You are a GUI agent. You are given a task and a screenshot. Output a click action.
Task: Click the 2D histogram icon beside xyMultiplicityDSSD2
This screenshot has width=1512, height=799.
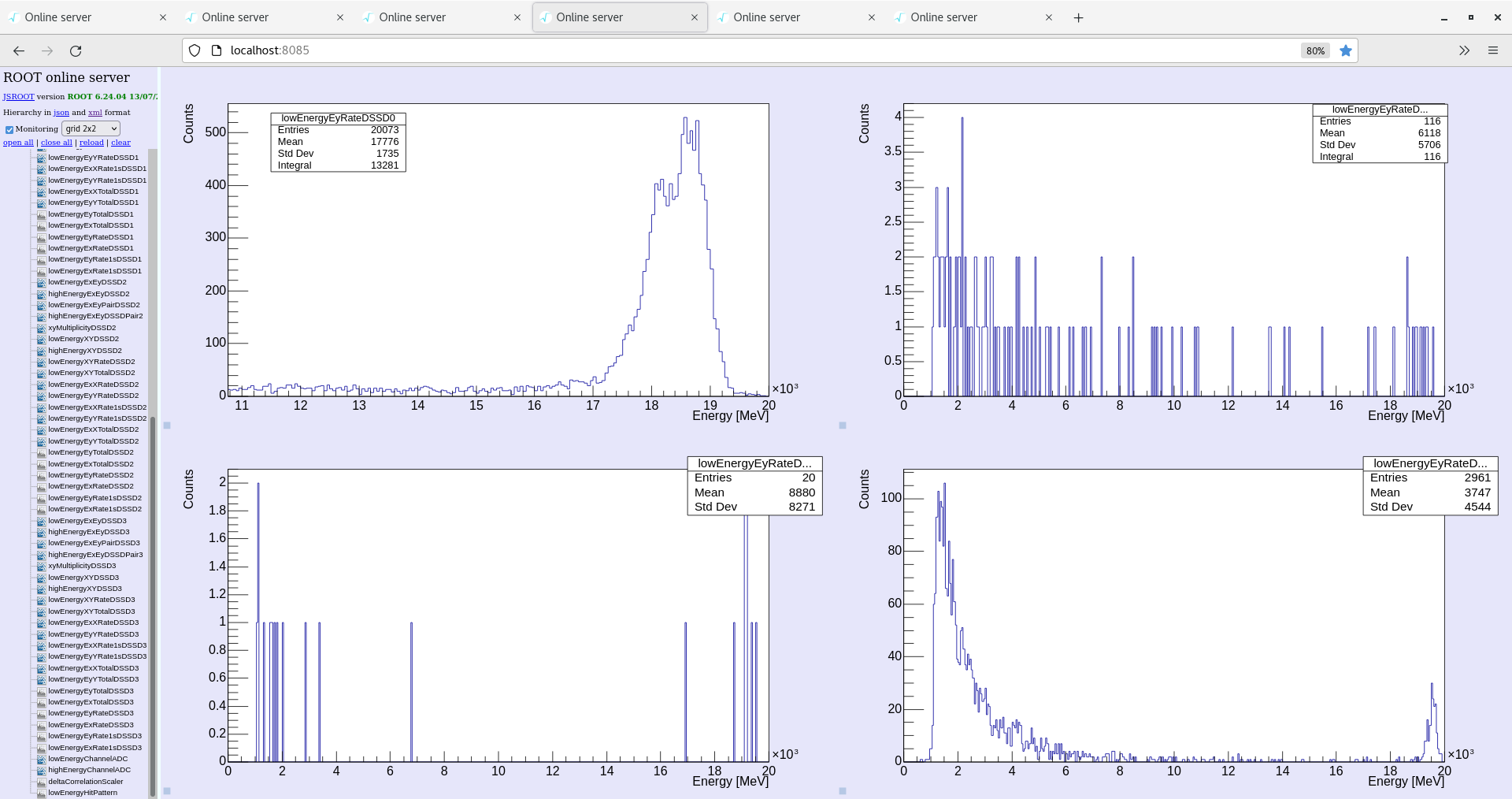(x=42, y=328)
